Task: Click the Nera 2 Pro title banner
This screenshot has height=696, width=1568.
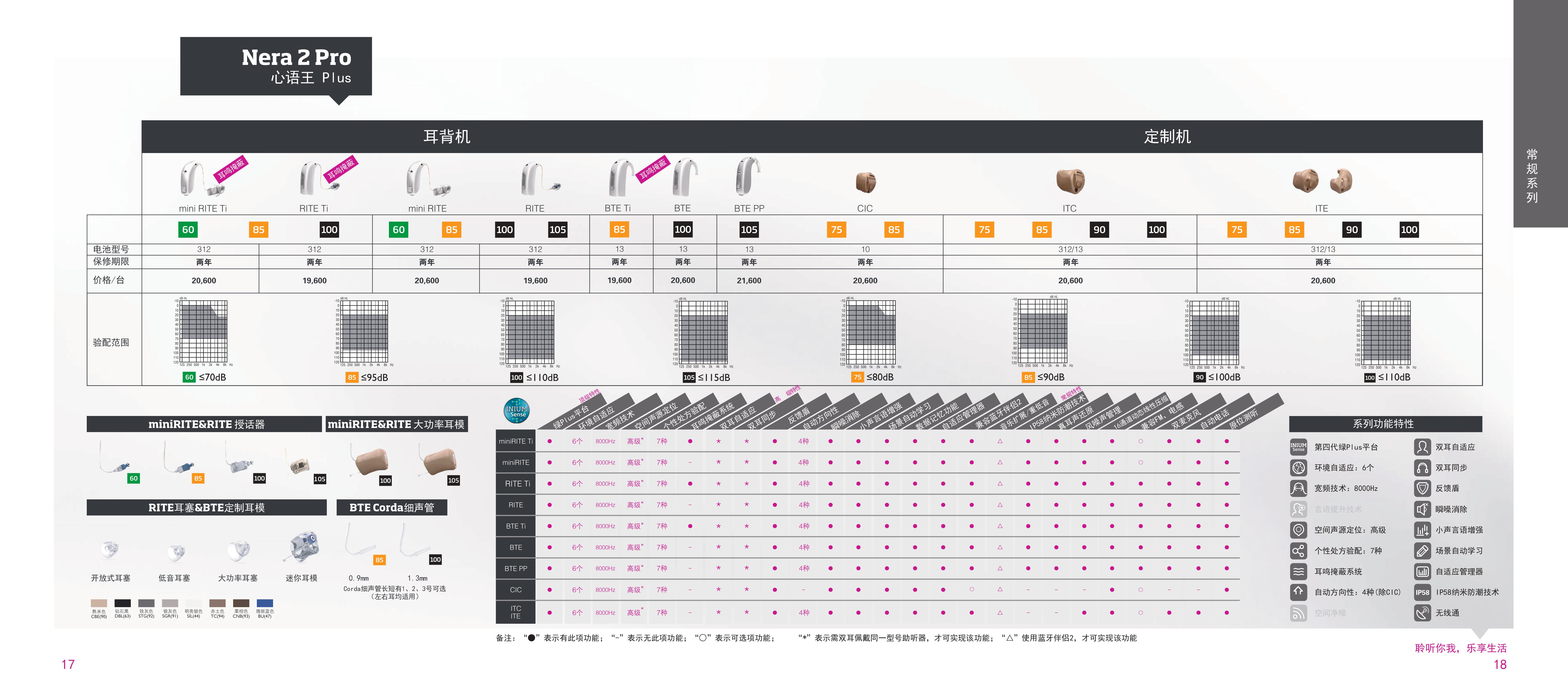Action: tap(276, 66)
